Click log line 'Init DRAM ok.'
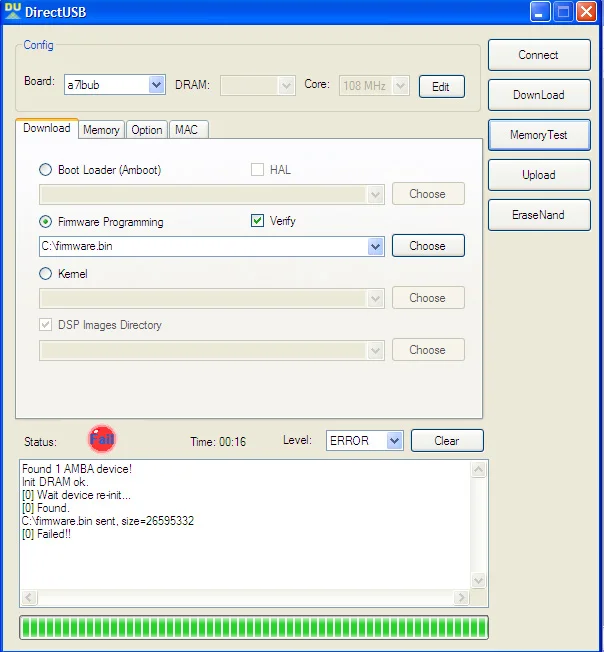604x652 pixels. coord(55,482)
